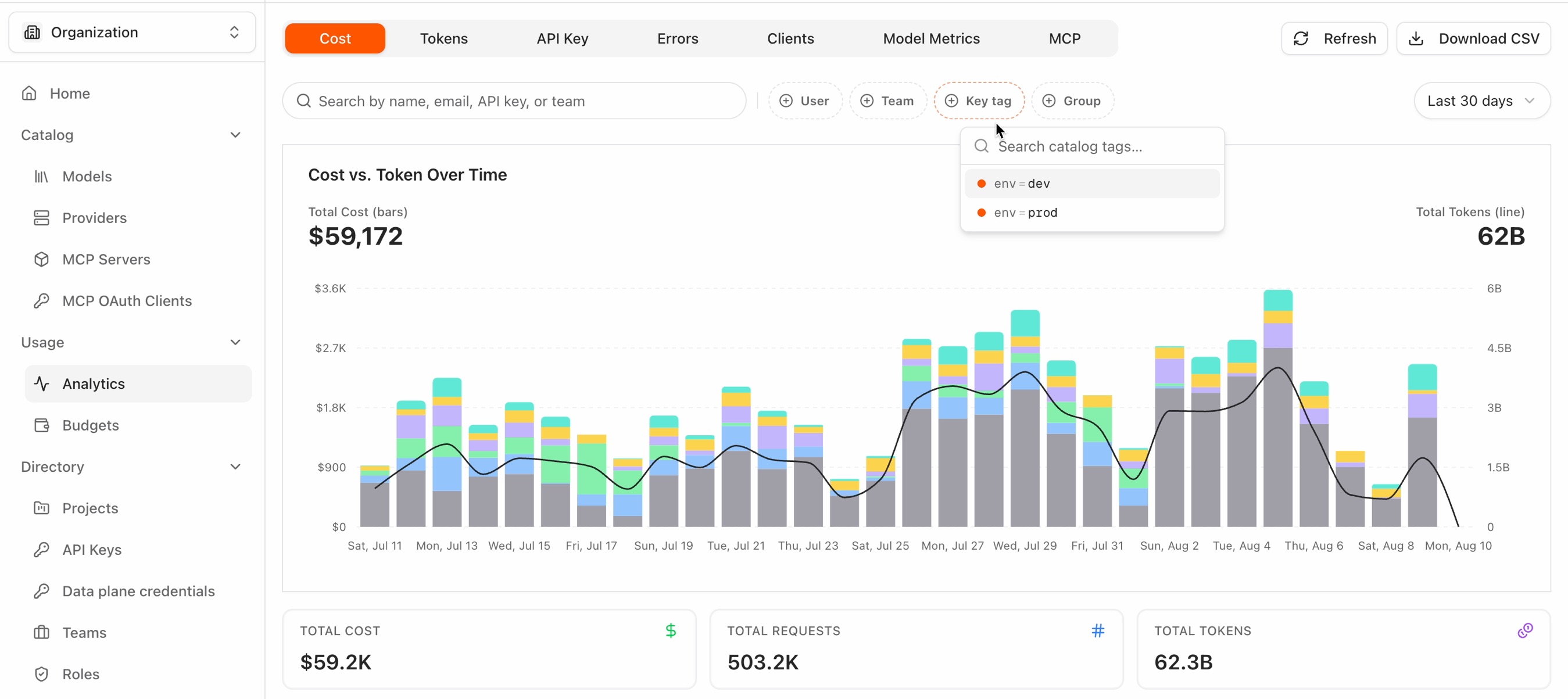Image resolution: width=1568 pixels, height=699 pixels.
Task: Open the Organization switcher dropdown
Action: click(132, 32)
